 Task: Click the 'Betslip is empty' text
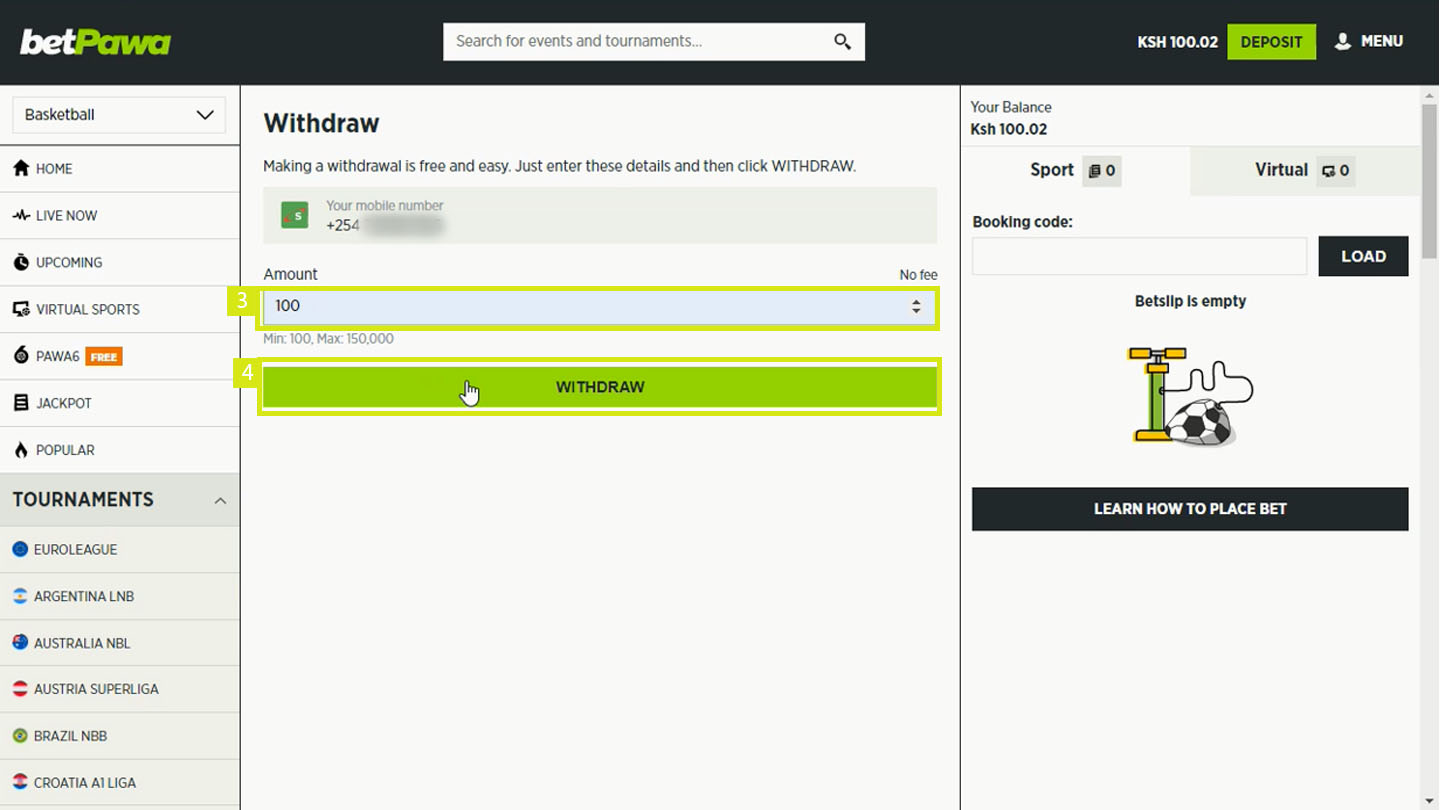pyautogui.click(x=1190, y=301)
